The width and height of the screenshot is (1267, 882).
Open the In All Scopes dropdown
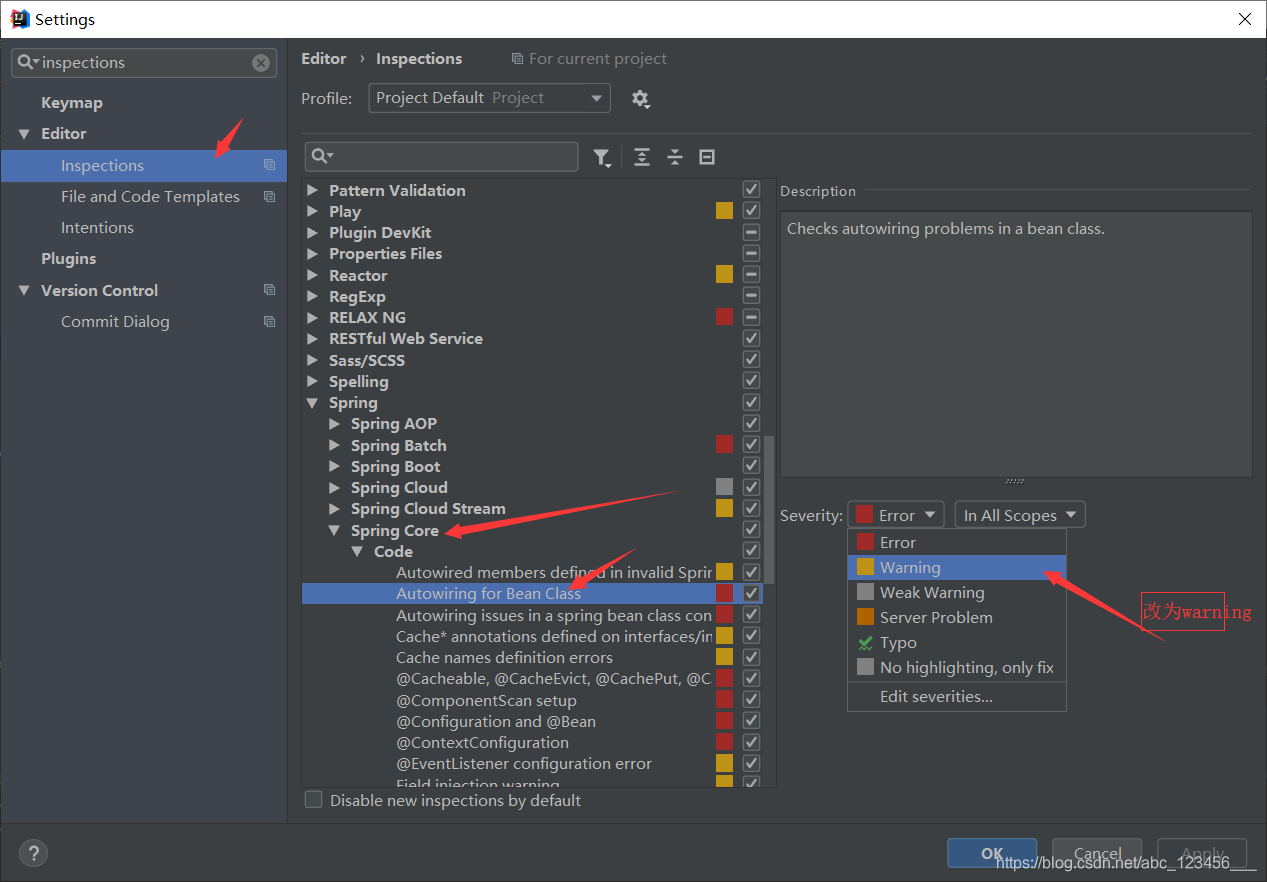1020,515
